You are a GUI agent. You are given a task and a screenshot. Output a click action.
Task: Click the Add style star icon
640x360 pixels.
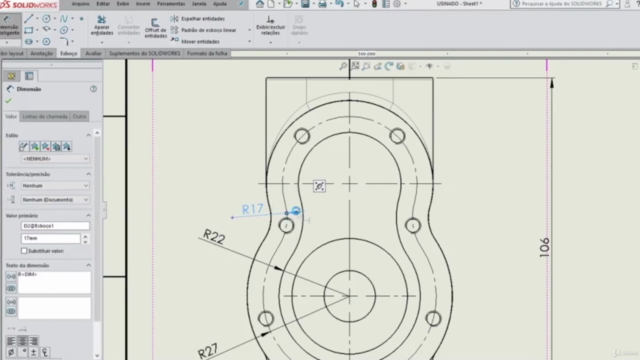pos(35,147)
